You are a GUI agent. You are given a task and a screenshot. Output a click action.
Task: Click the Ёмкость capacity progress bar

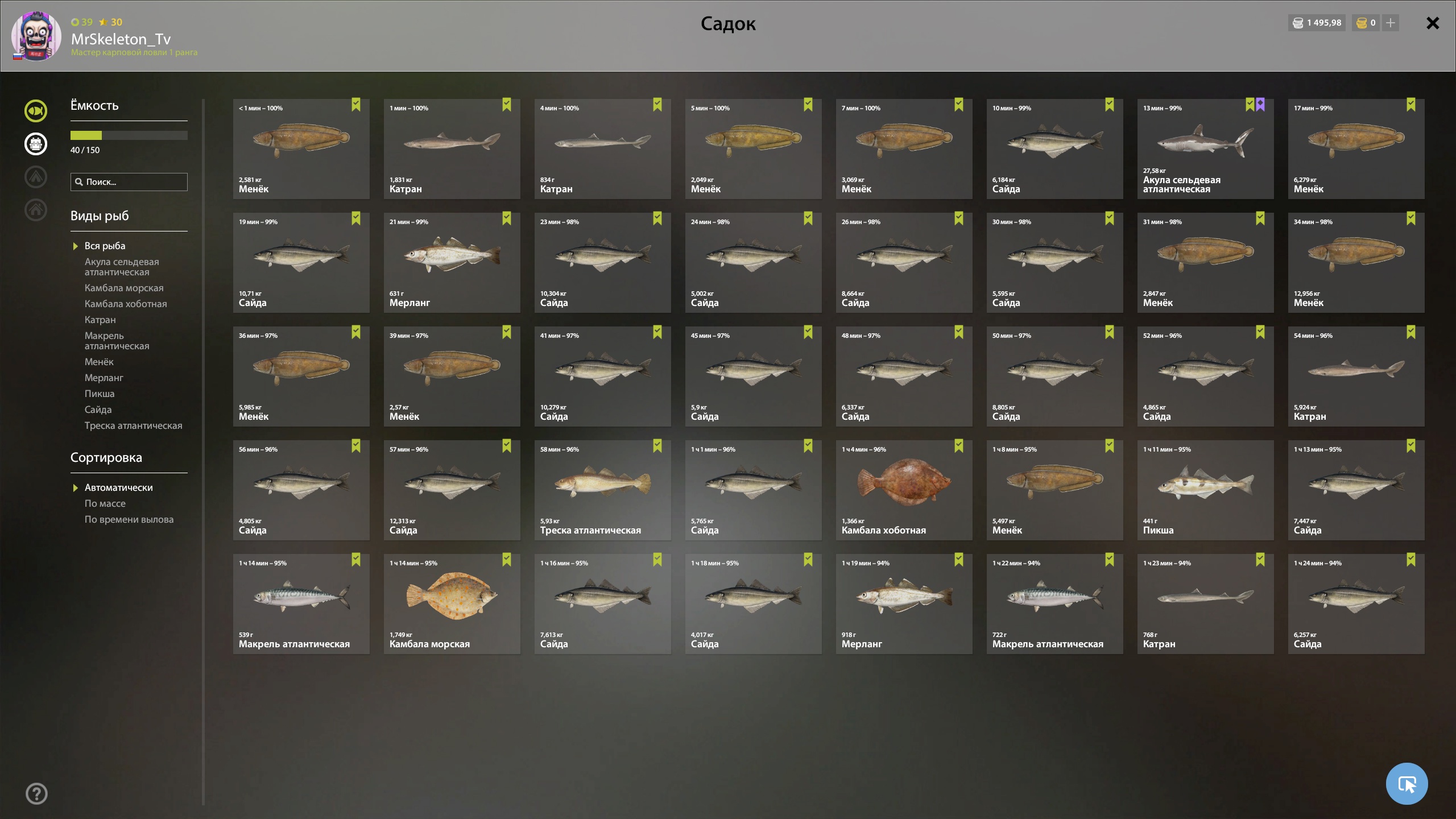click(129, 135)
